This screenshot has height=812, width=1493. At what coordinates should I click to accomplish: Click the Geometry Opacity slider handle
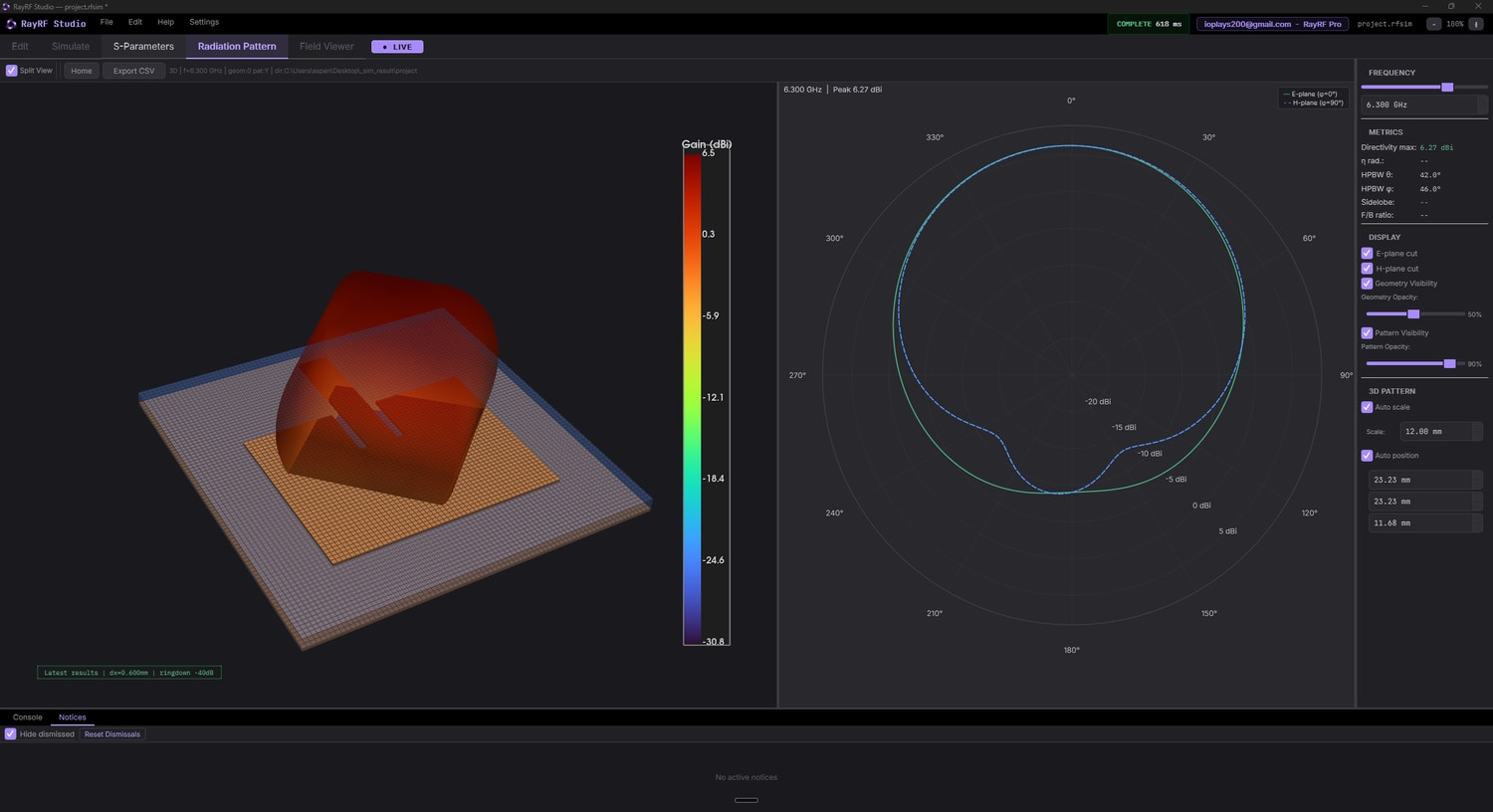(1413, 313)
